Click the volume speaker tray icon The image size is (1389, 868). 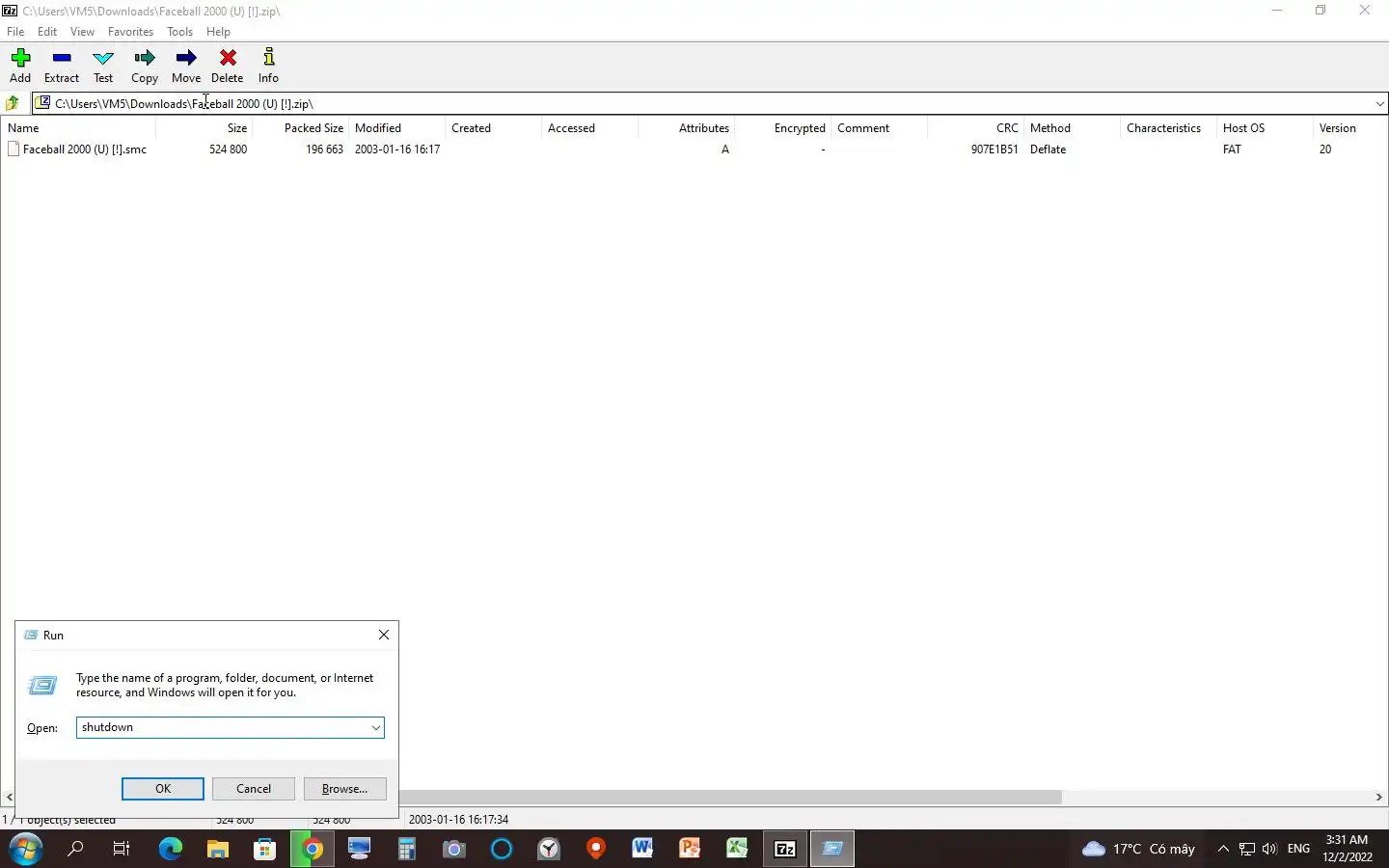click(x=1269, y=849)
